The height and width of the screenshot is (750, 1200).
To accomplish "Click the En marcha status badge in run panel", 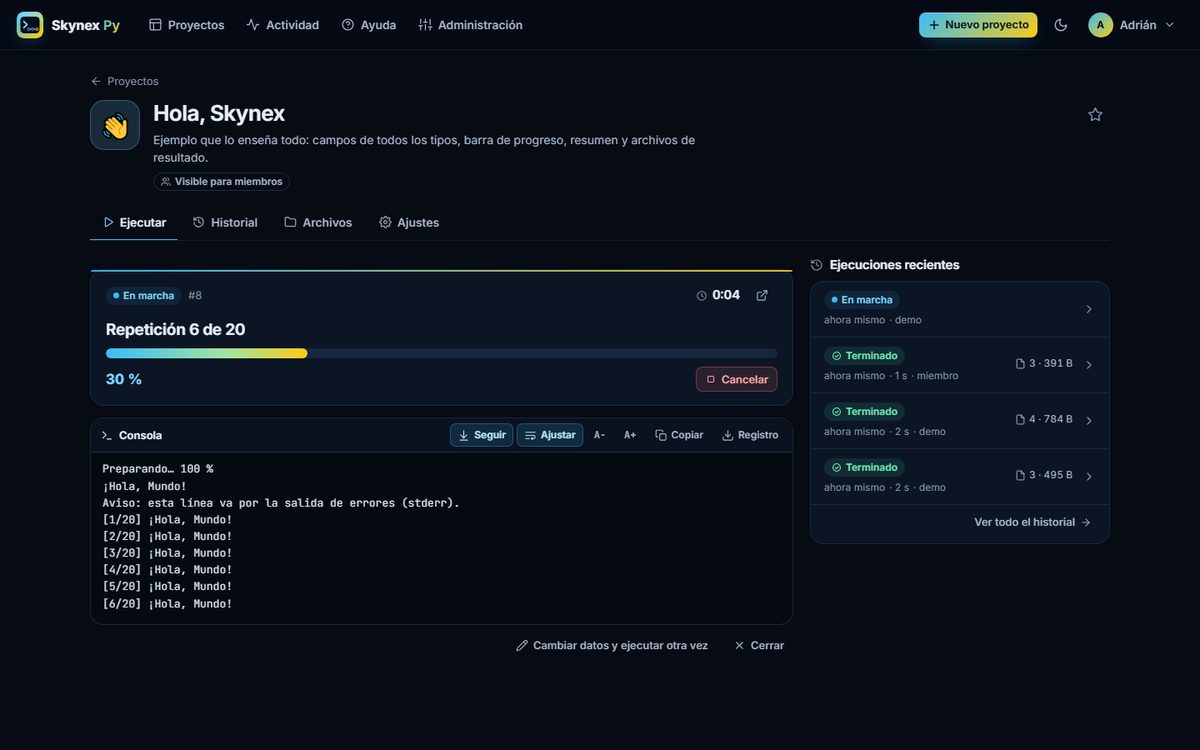I will click(x=143, y=296).
